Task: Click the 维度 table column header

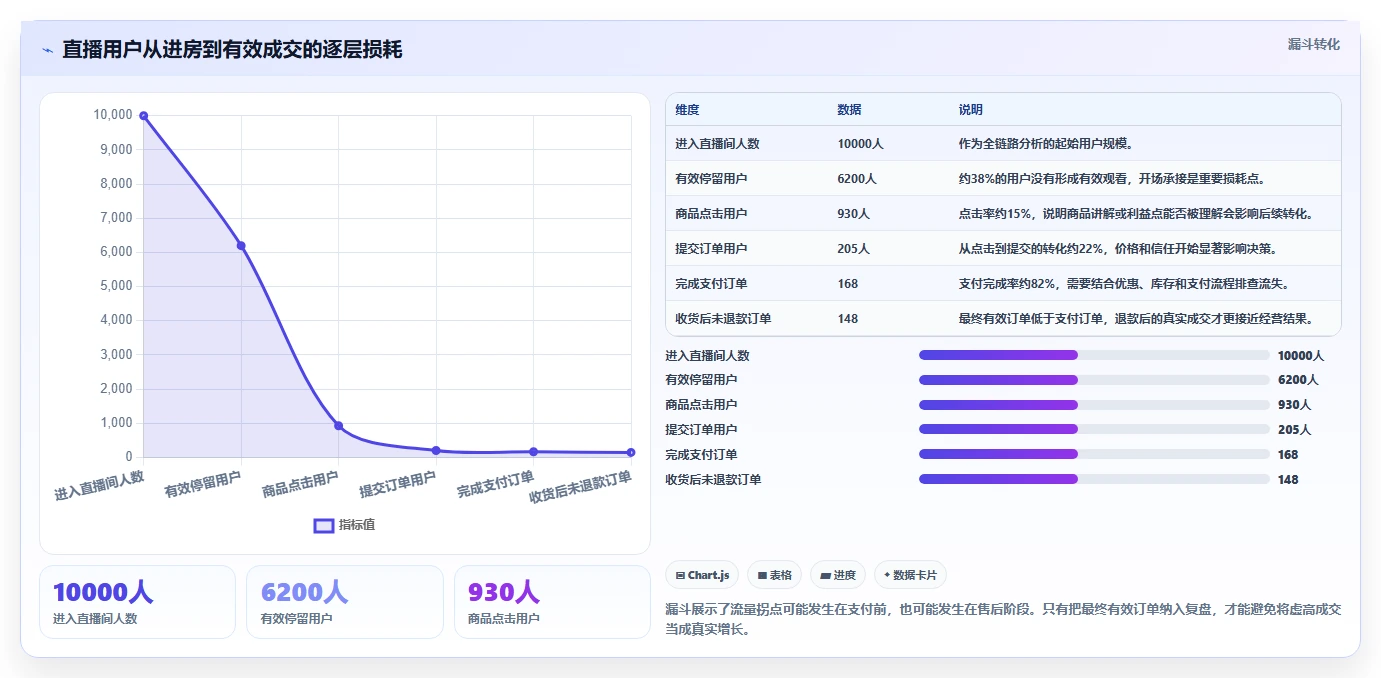Action: [687, 110]
